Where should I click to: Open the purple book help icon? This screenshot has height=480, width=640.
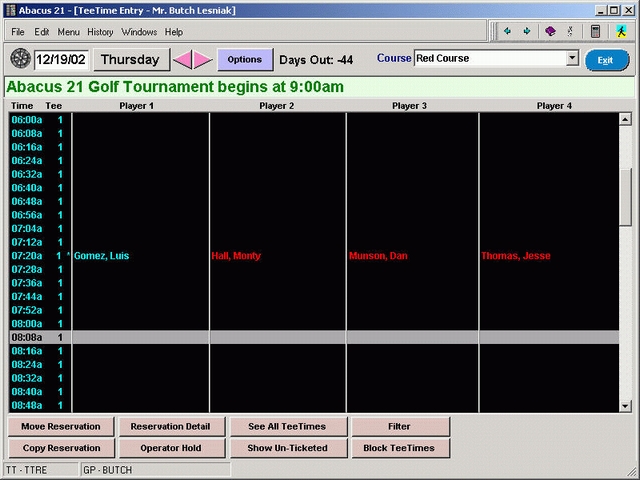[x=550, y=31]
